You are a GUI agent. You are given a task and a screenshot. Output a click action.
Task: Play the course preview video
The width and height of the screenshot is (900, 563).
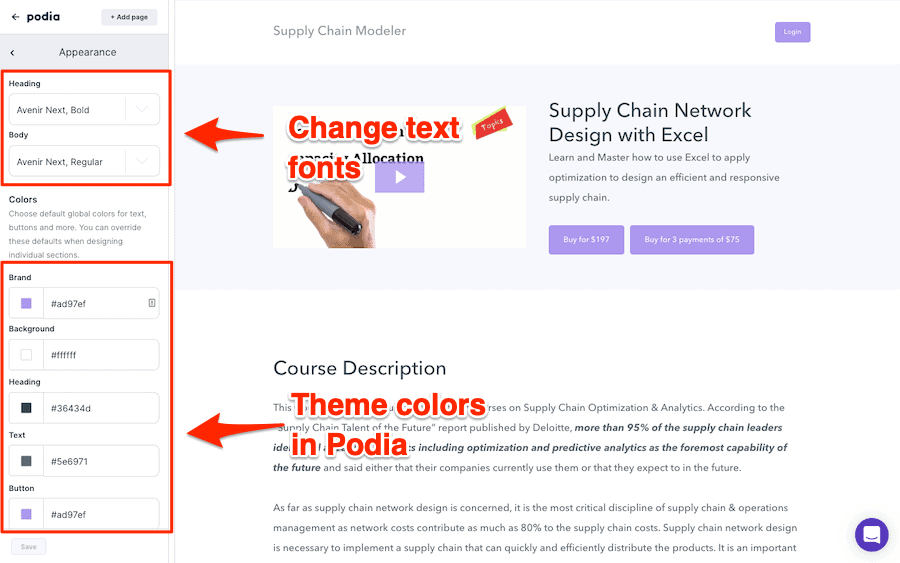(x=399, y=177)
